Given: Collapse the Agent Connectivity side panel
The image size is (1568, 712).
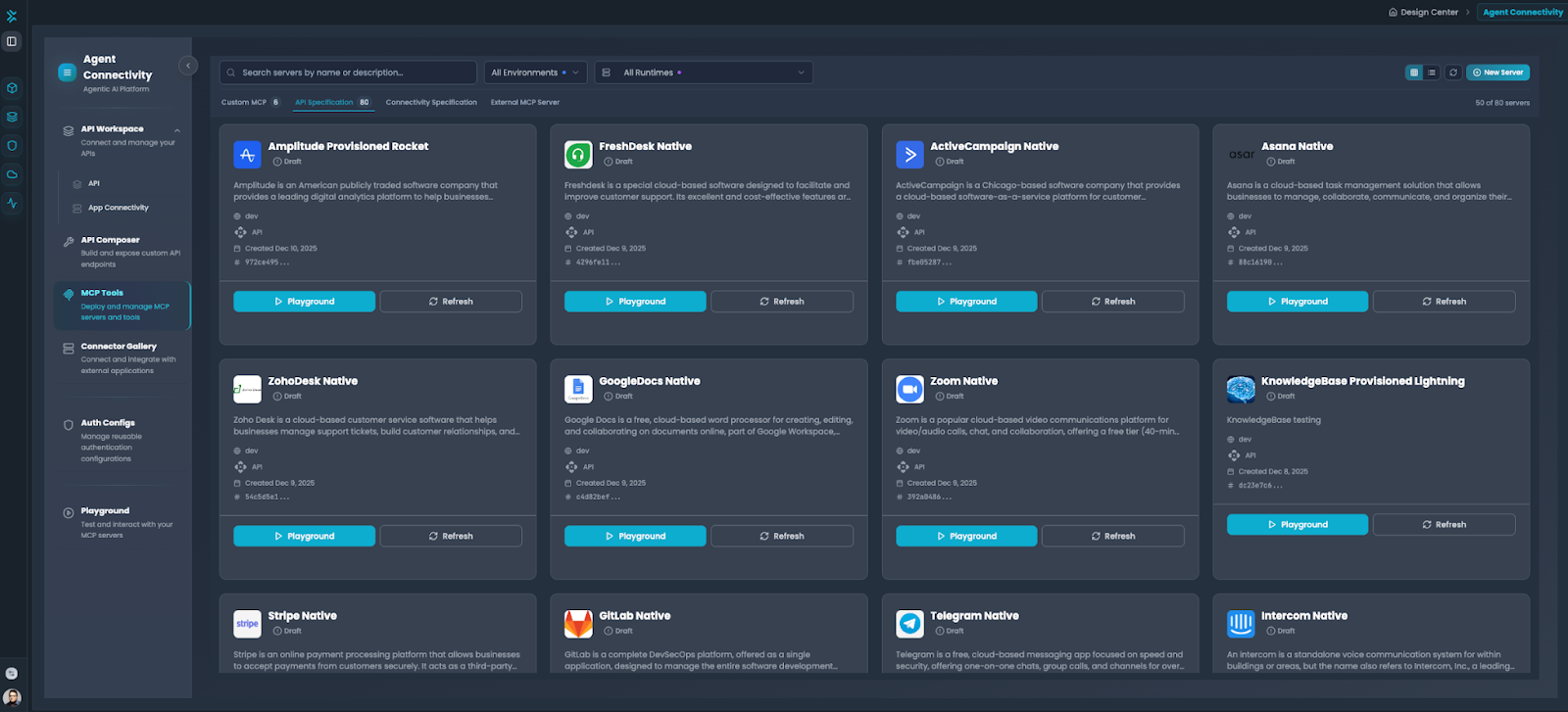Looking at the screenshot, I should [x=188, y=66].
